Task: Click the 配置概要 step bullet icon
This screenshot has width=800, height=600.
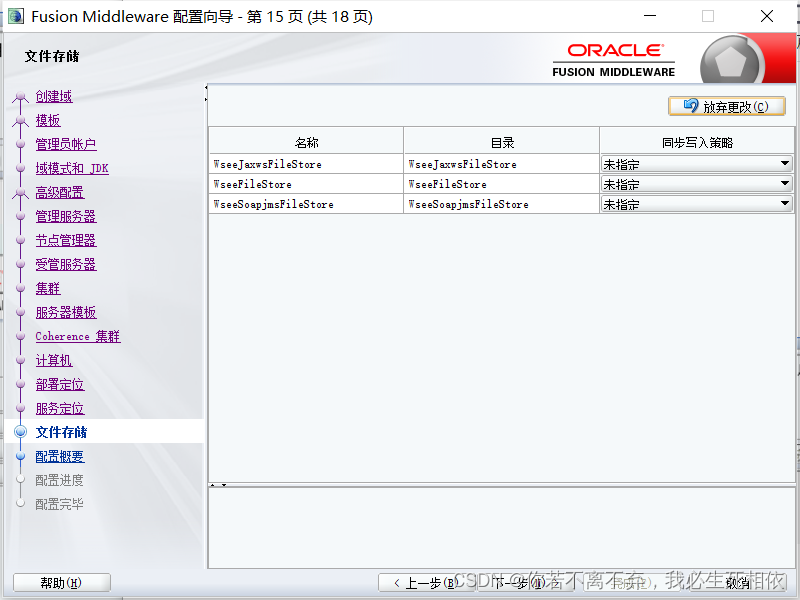Action: point(20,456)
